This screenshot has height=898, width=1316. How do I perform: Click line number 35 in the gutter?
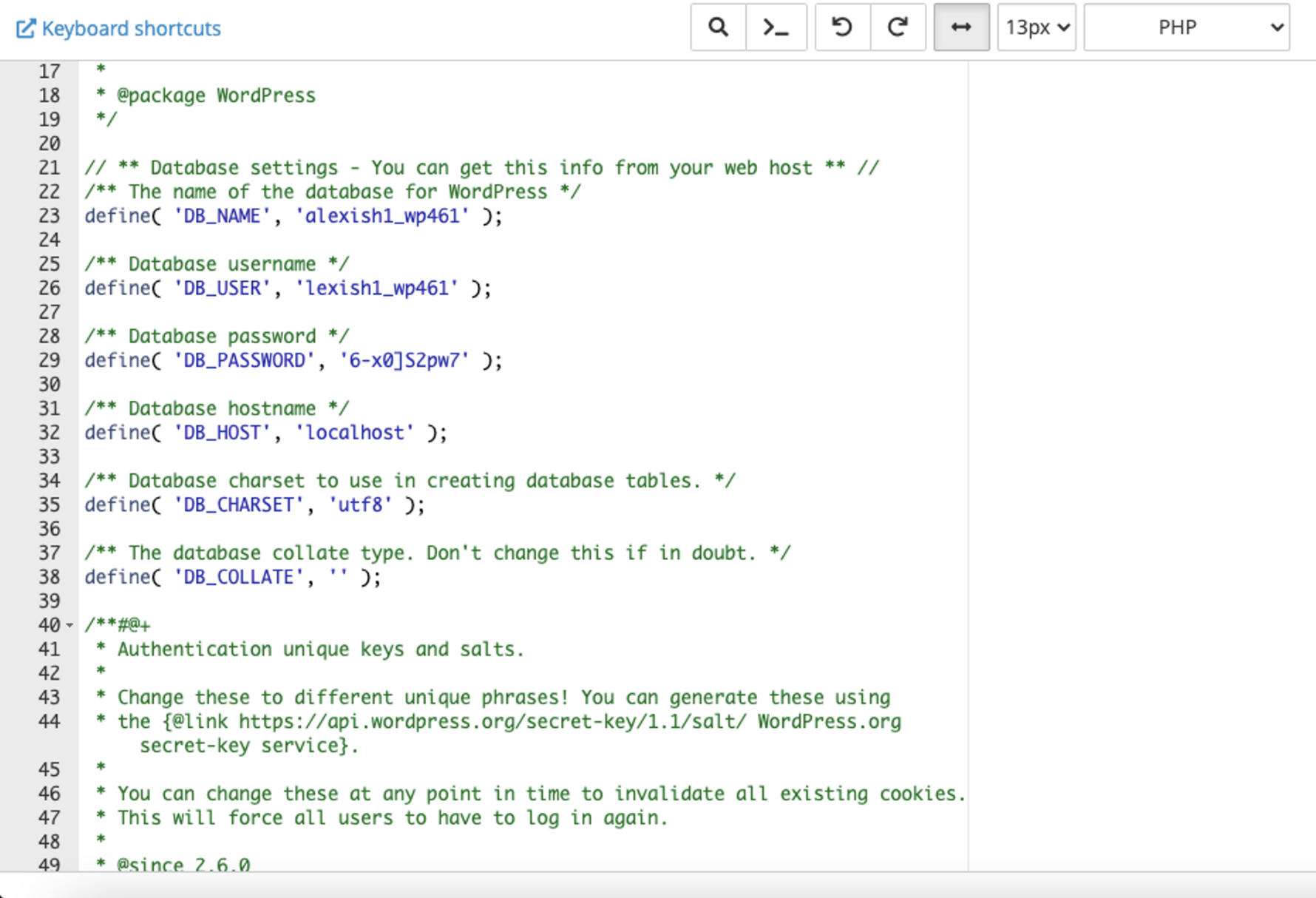[x=49, y=504]
